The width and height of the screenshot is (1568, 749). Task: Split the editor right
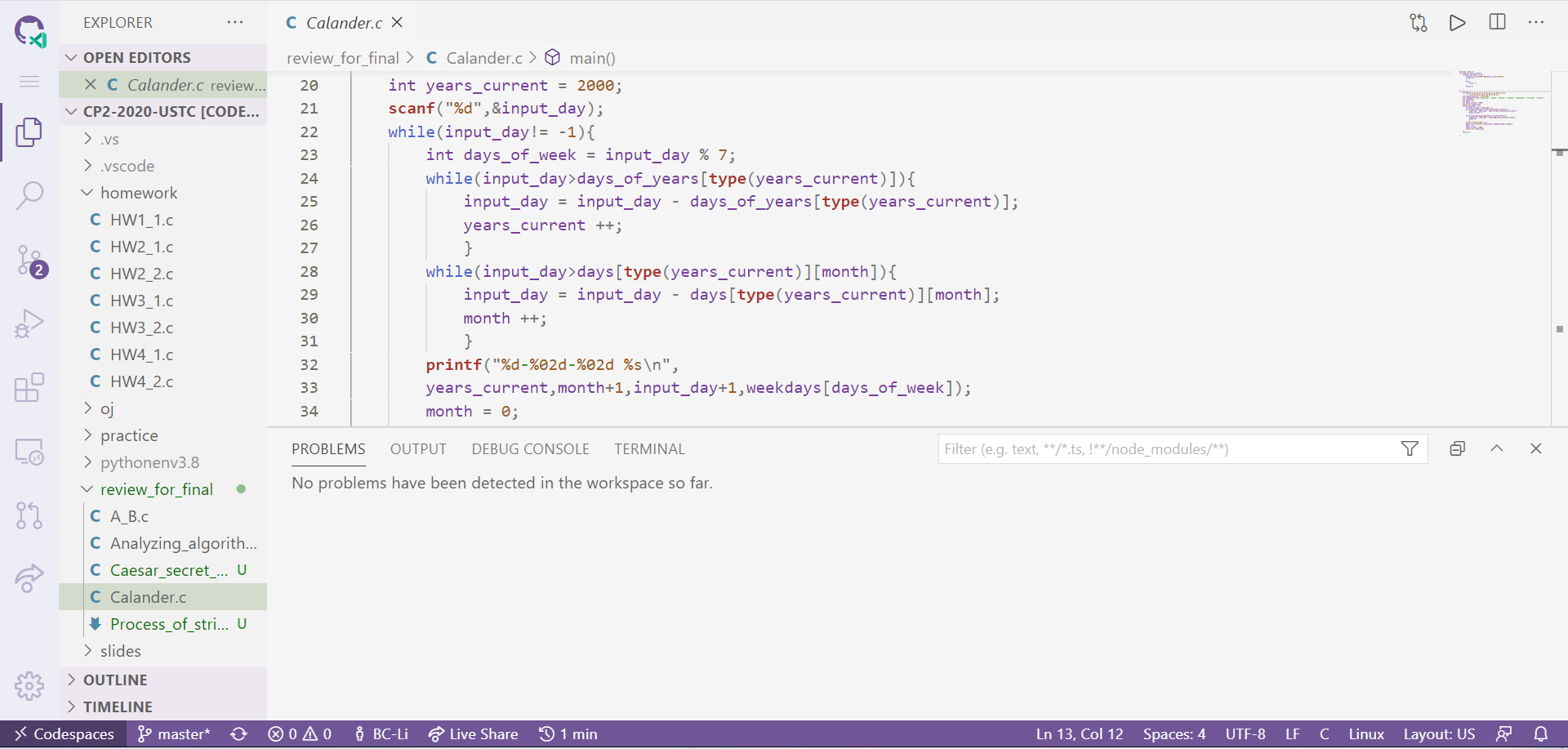[x=1497, y=22]
